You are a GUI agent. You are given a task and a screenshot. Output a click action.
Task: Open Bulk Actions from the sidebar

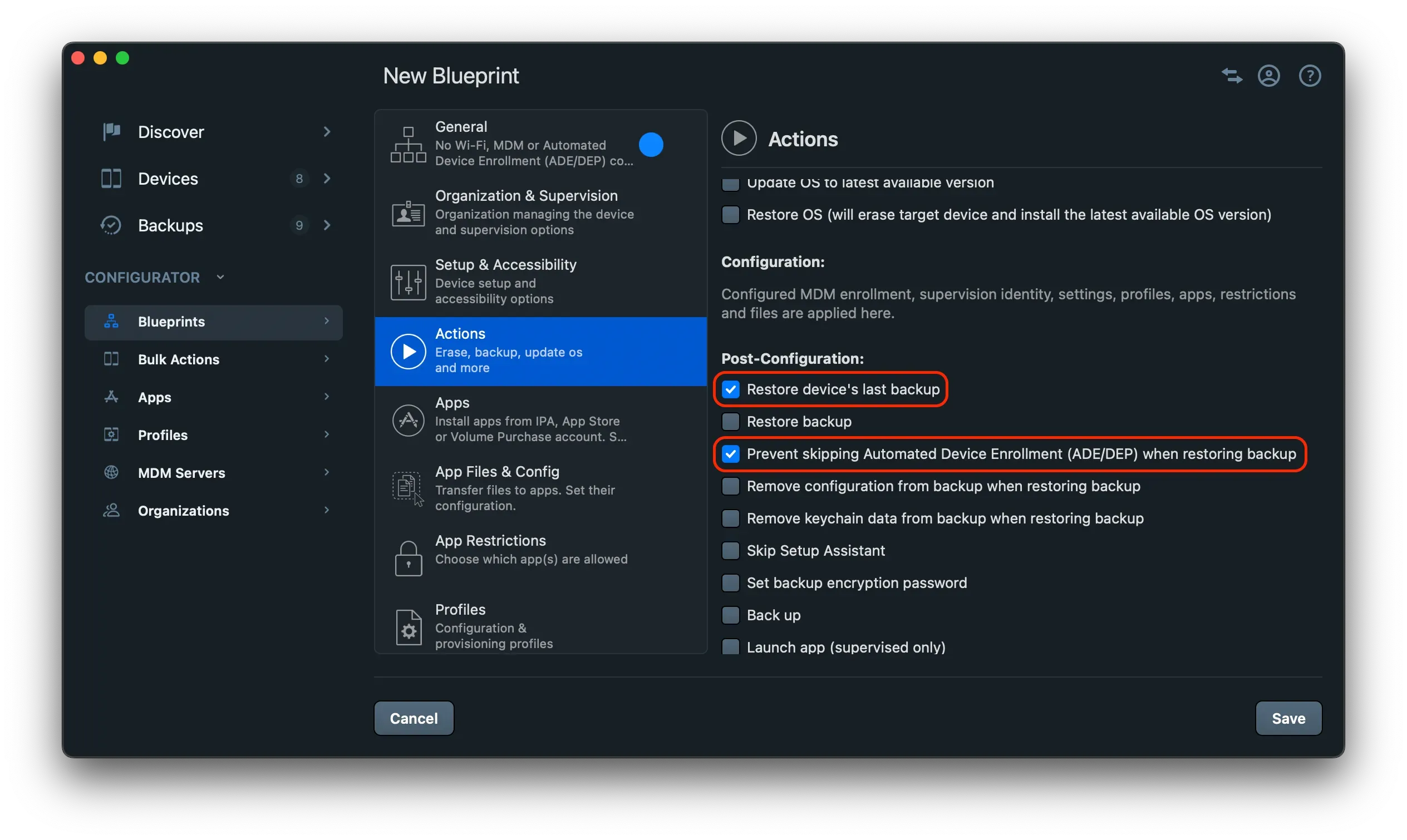[178, 359]
